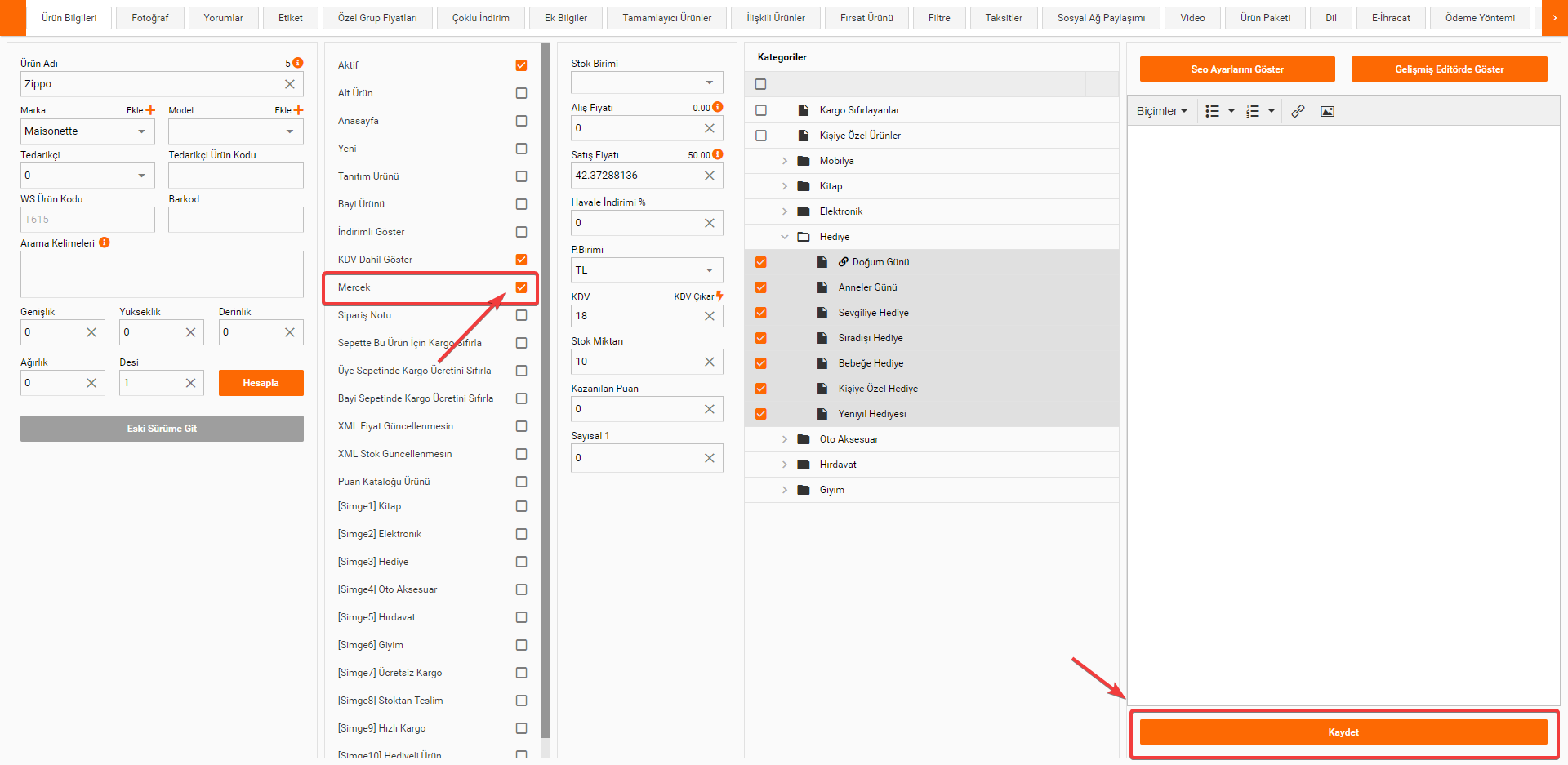
Task: Clear the Ürün Adı field with X icon
Action: click(290, 84)
